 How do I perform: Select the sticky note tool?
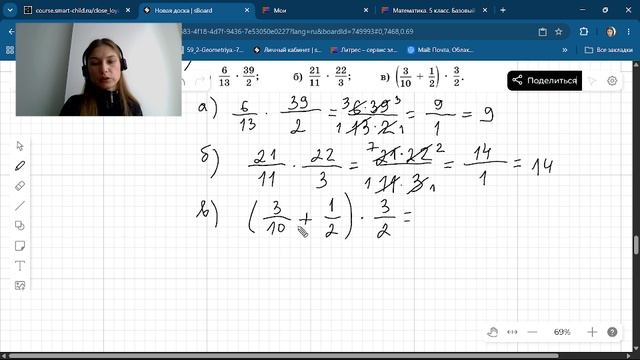pyautogui.click(x=20, y=246)
